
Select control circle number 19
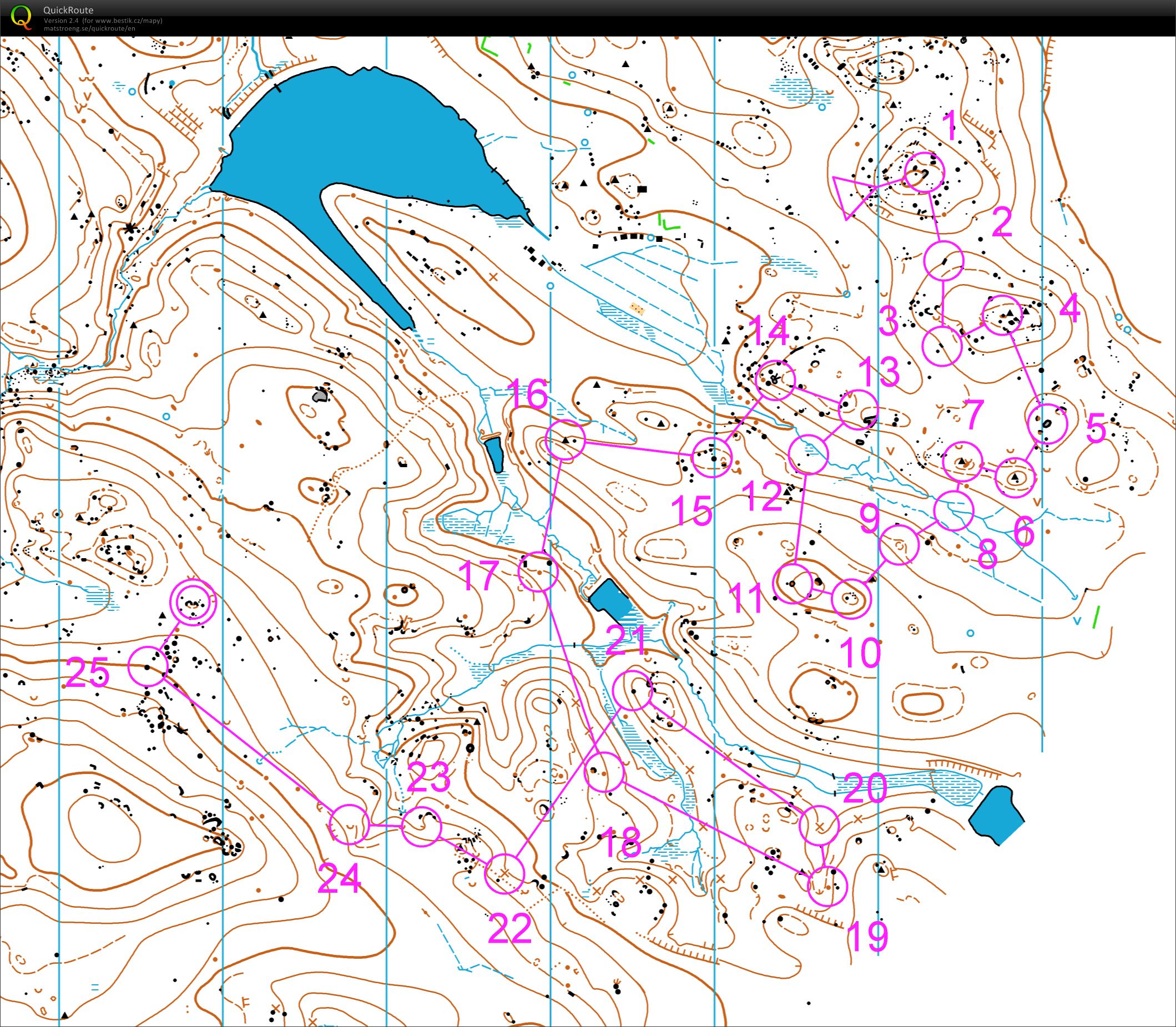click(826, 887)
